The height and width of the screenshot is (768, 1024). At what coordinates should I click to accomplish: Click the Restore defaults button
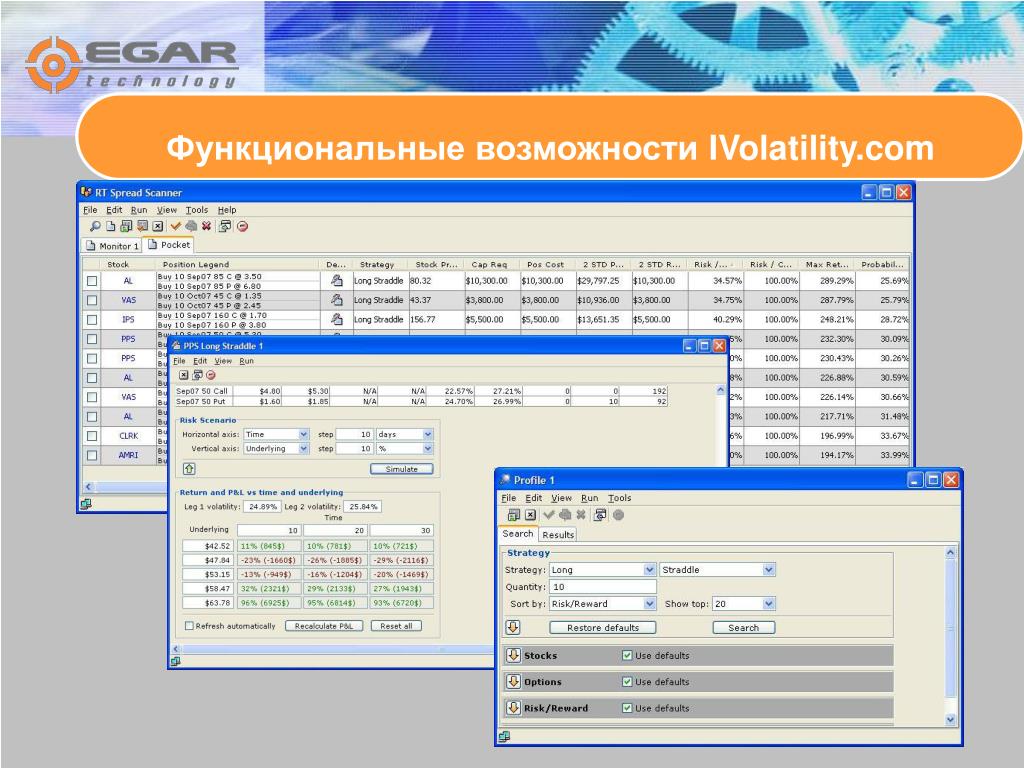pyautogui.click(x=603, y=628)
